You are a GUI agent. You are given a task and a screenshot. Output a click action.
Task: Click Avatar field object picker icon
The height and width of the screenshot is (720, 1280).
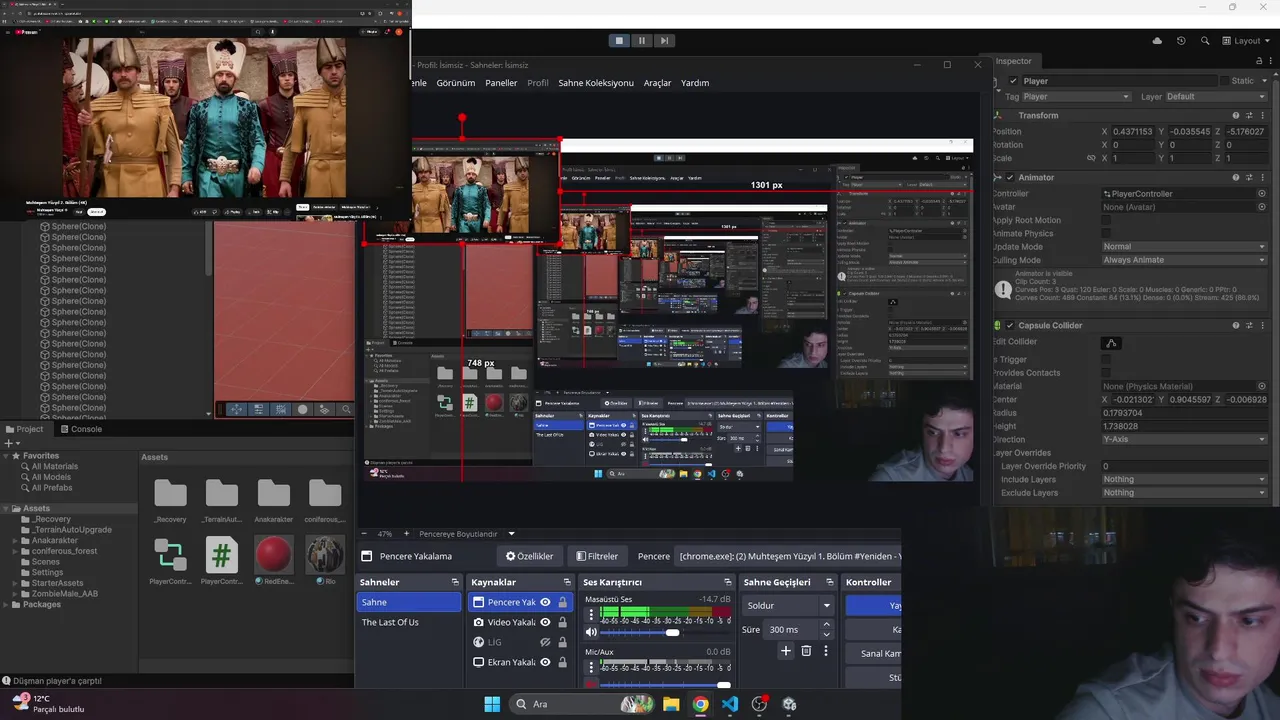pyautogui.click(x=1262, y=207)
